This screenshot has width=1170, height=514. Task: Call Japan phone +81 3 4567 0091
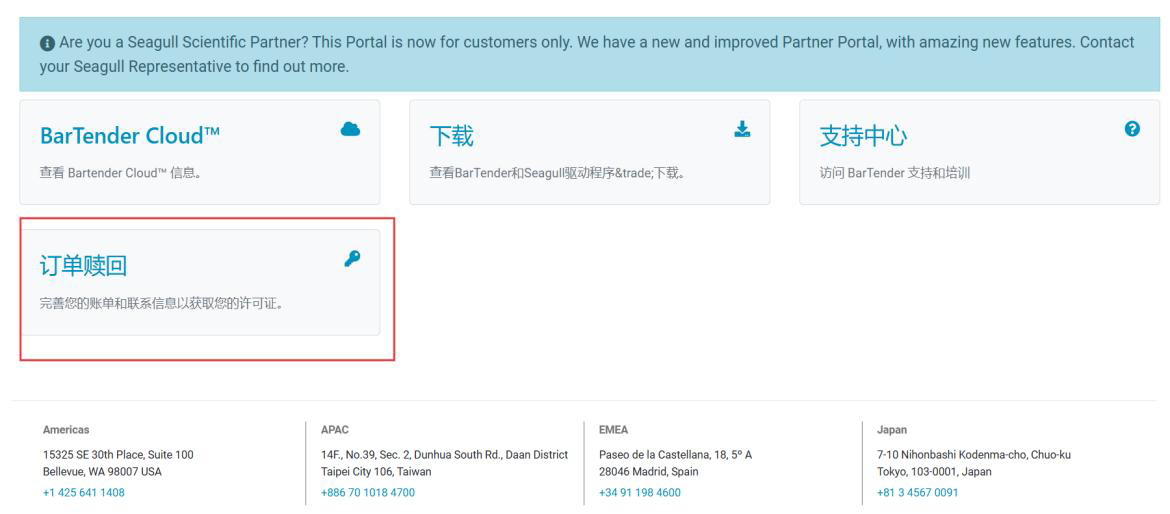pyautogui.click(x=918, y=492)
